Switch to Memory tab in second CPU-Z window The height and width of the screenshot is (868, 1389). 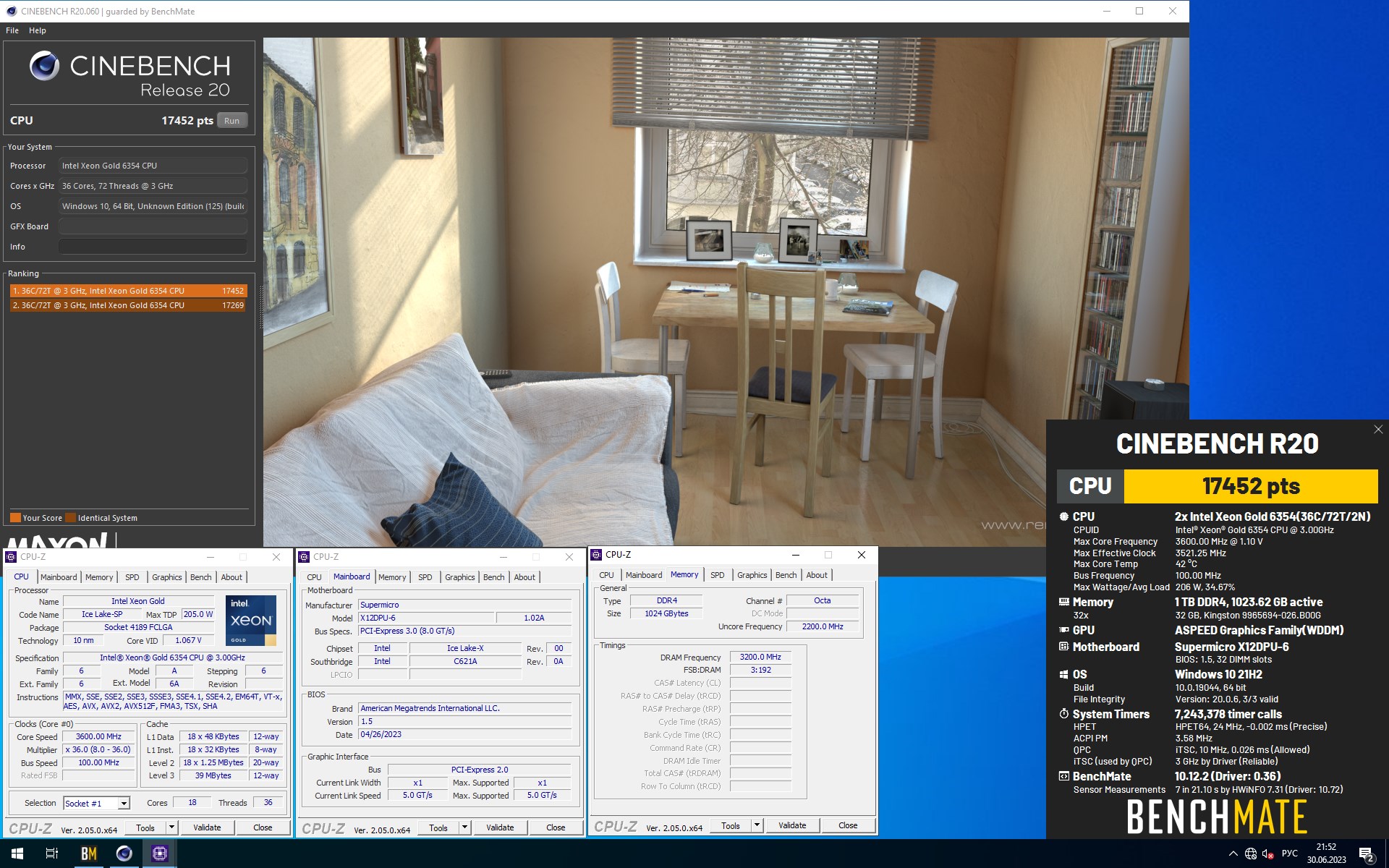pyautogui.click(x=392, y=577)
